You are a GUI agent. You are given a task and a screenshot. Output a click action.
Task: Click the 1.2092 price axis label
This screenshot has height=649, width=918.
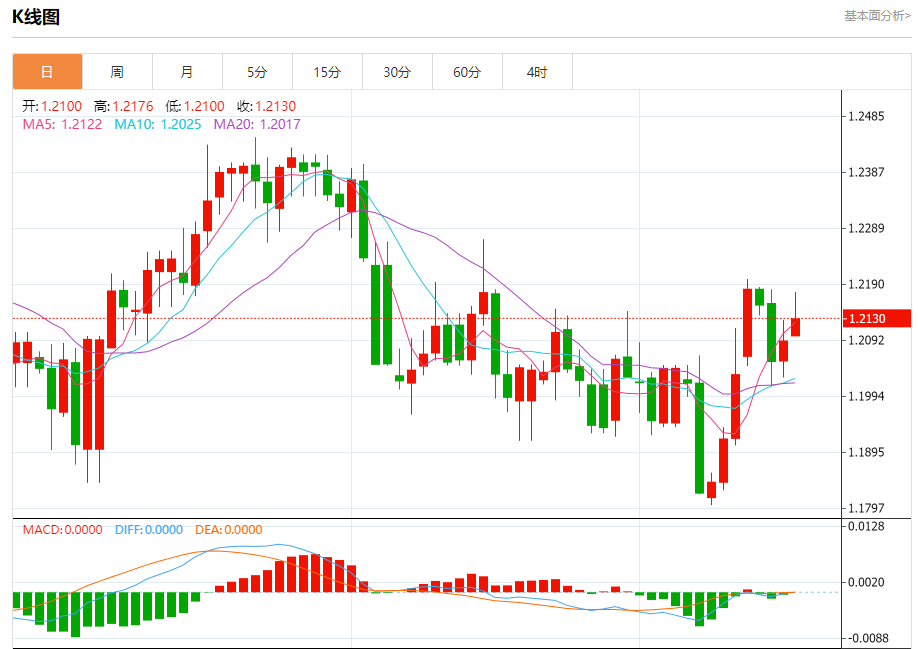tap(866, 340)
